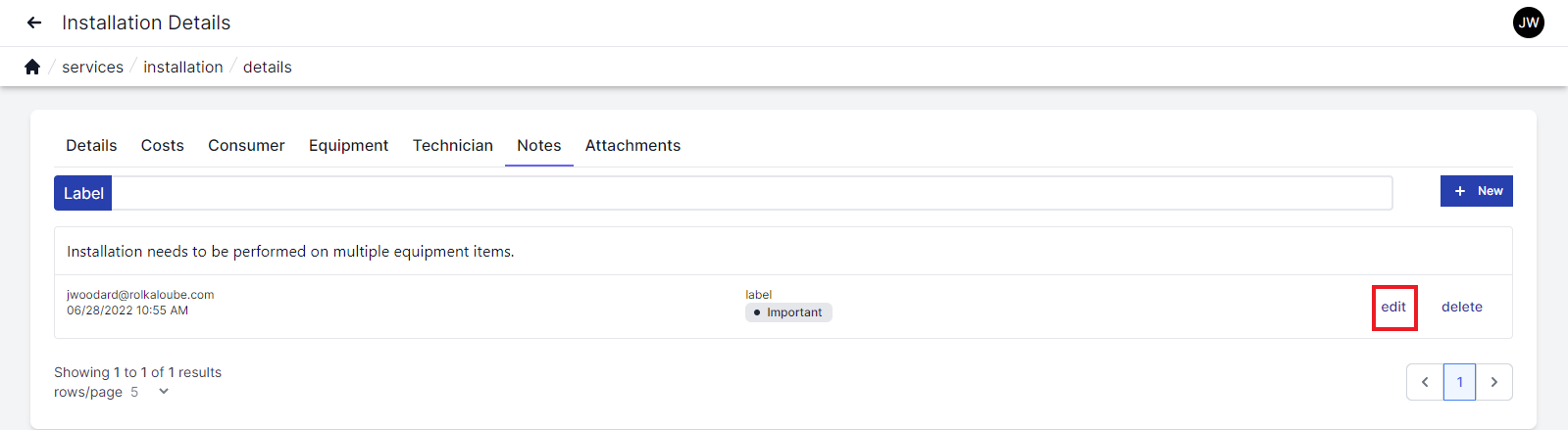Screen dimensions: 1568x430
Task: Expand the rows per page dropdown
Action: point(163,392)
